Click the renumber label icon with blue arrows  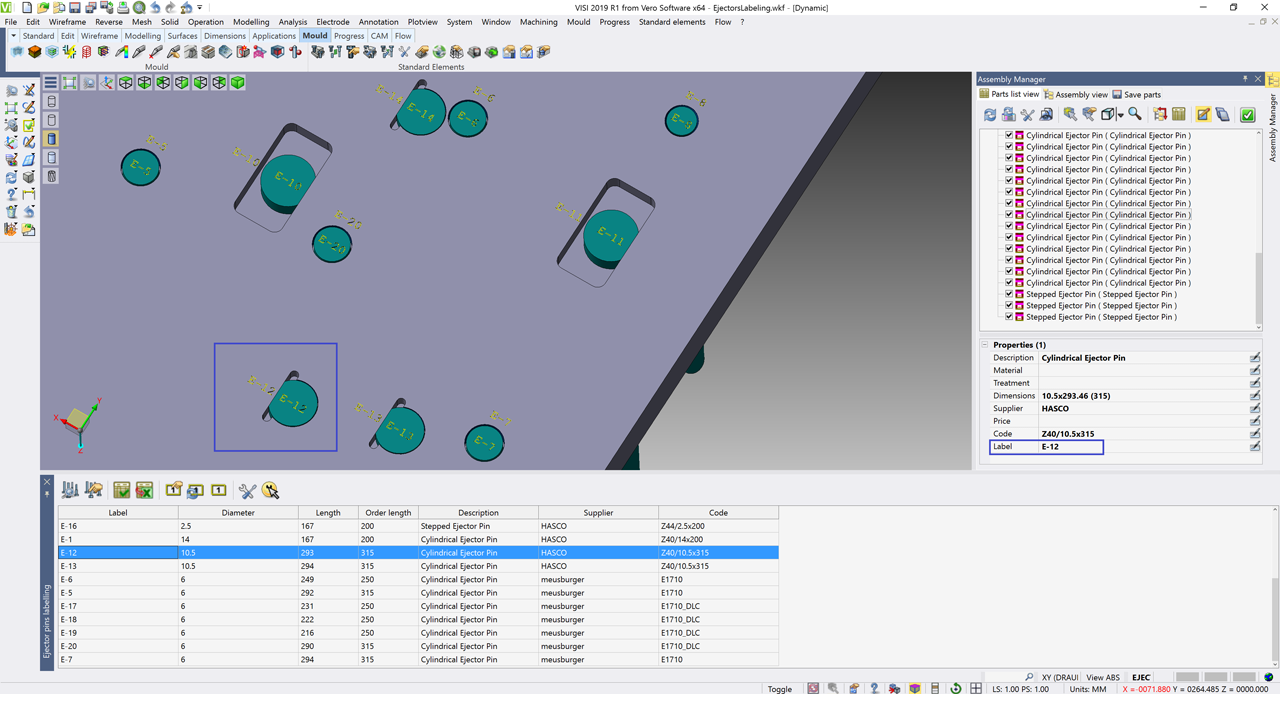coord(195,490)
